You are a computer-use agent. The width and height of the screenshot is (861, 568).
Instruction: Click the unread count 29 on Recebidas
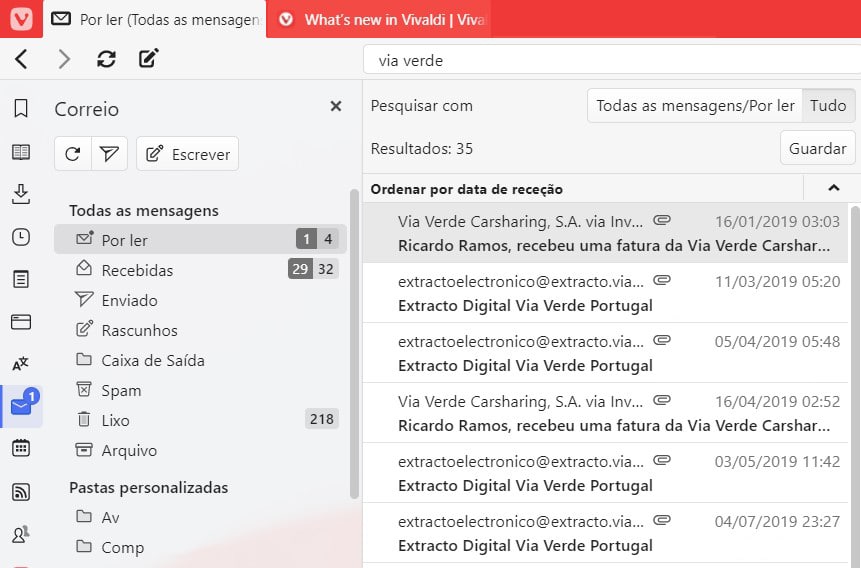point(300,269)
